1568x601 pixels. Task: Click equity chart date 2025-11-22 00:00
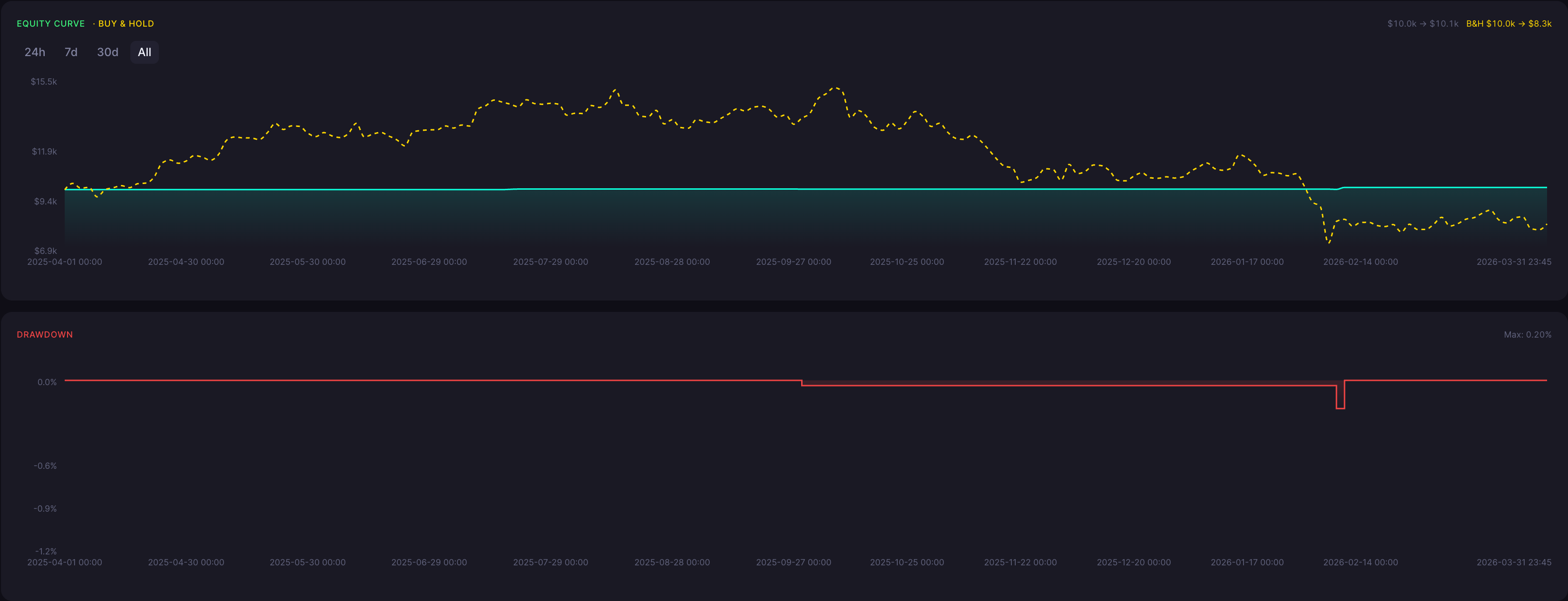click(1020, 262)
